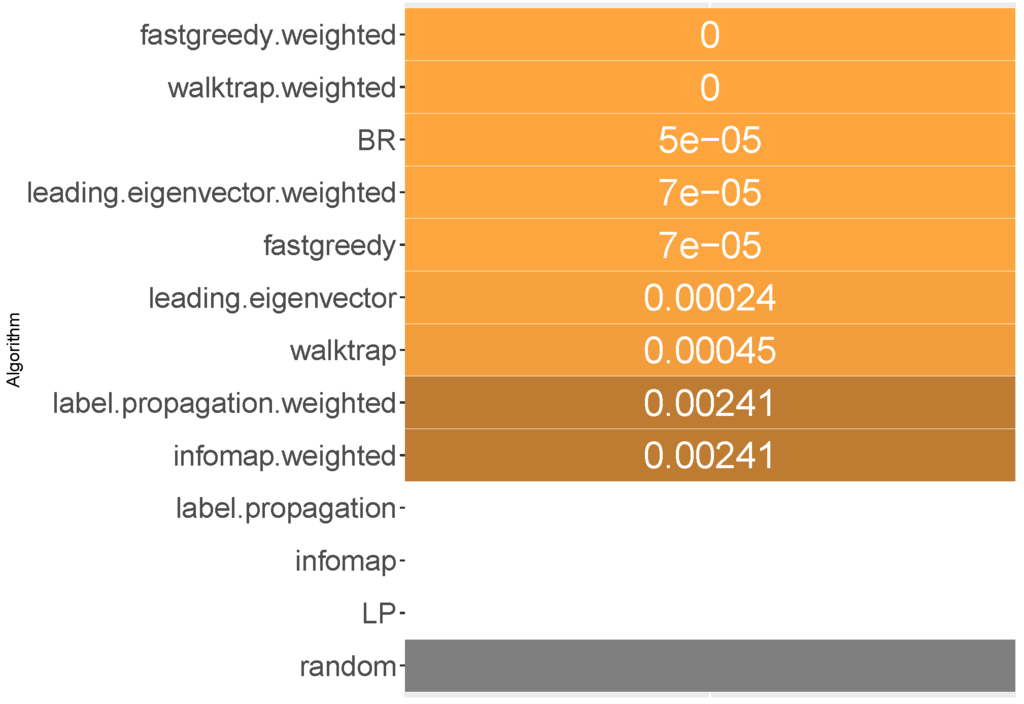1024x704 pixels.
Task: Select the 0.00024 value cell
Action: [710, 298]
